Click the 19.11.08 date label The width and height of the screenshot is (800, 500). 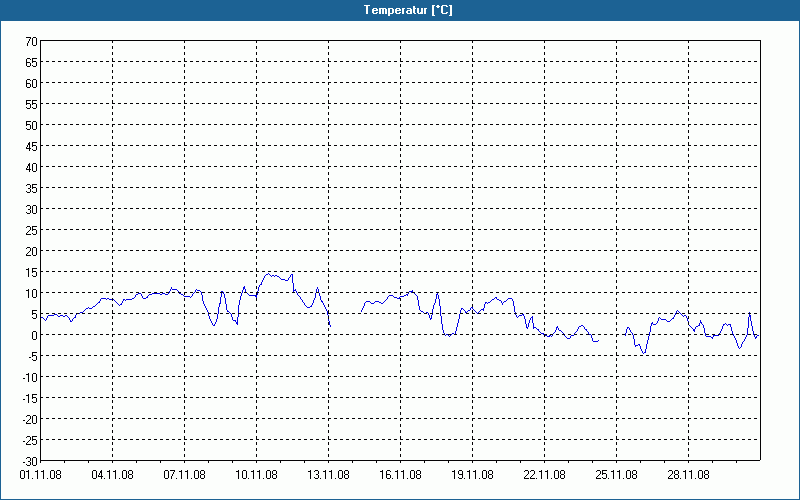click(472, 474)
